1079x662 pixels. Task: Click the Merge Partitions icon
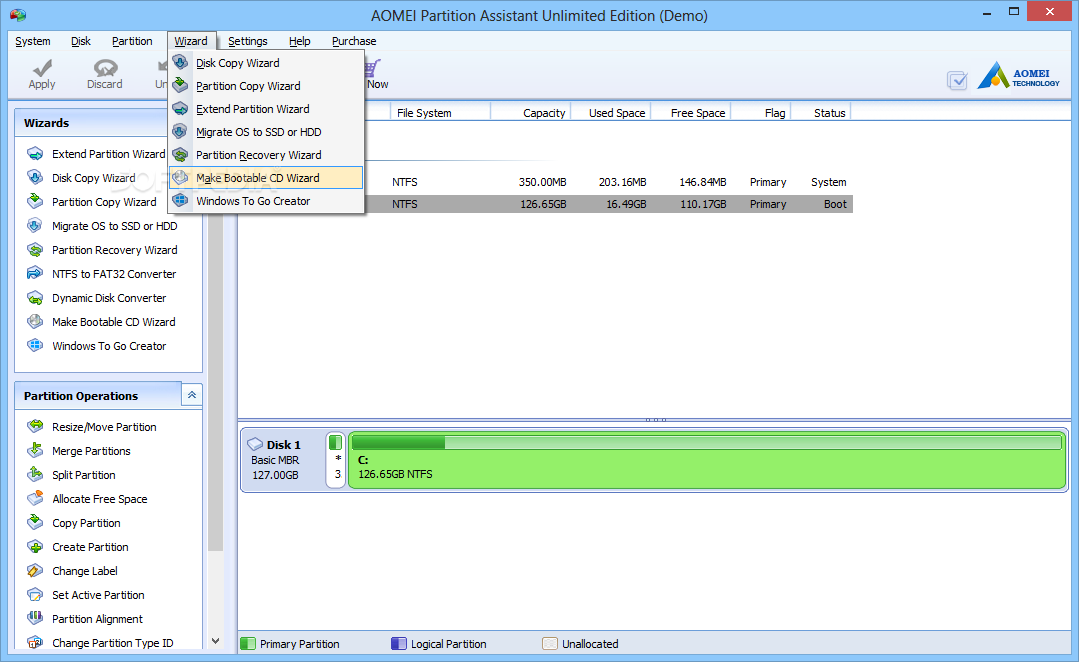(35, 451)
